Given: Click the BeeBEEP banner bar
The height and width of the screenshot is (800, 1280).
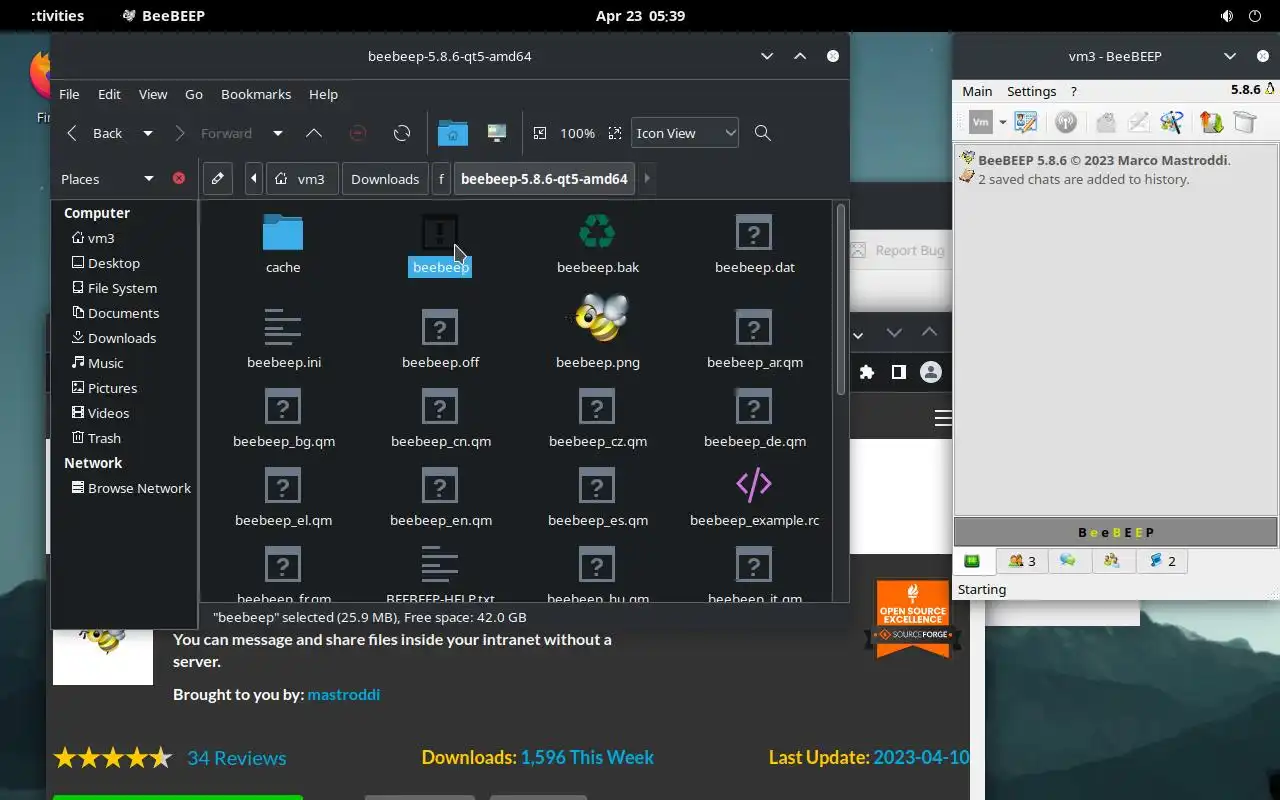Looking at the screenshot, I should pyautogui.click(x=1116, y=532).
